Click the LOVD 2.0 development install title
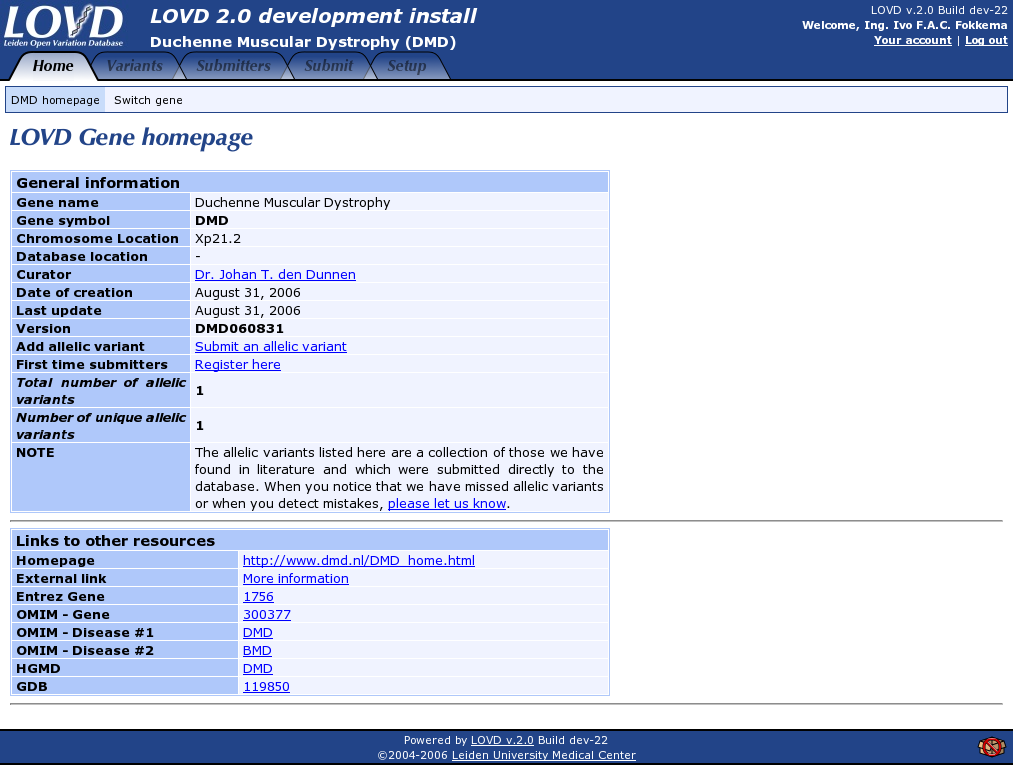This screenshot has width=1013, height=765. 313,16
